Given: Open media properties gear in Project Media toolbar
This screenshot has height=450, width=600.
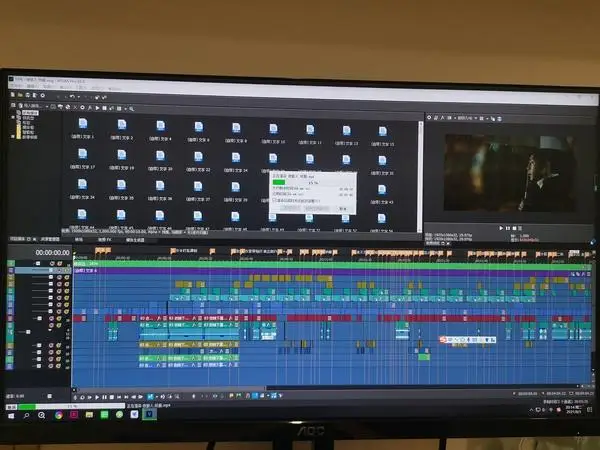Looking at the screenshot, I should (82, 108).
